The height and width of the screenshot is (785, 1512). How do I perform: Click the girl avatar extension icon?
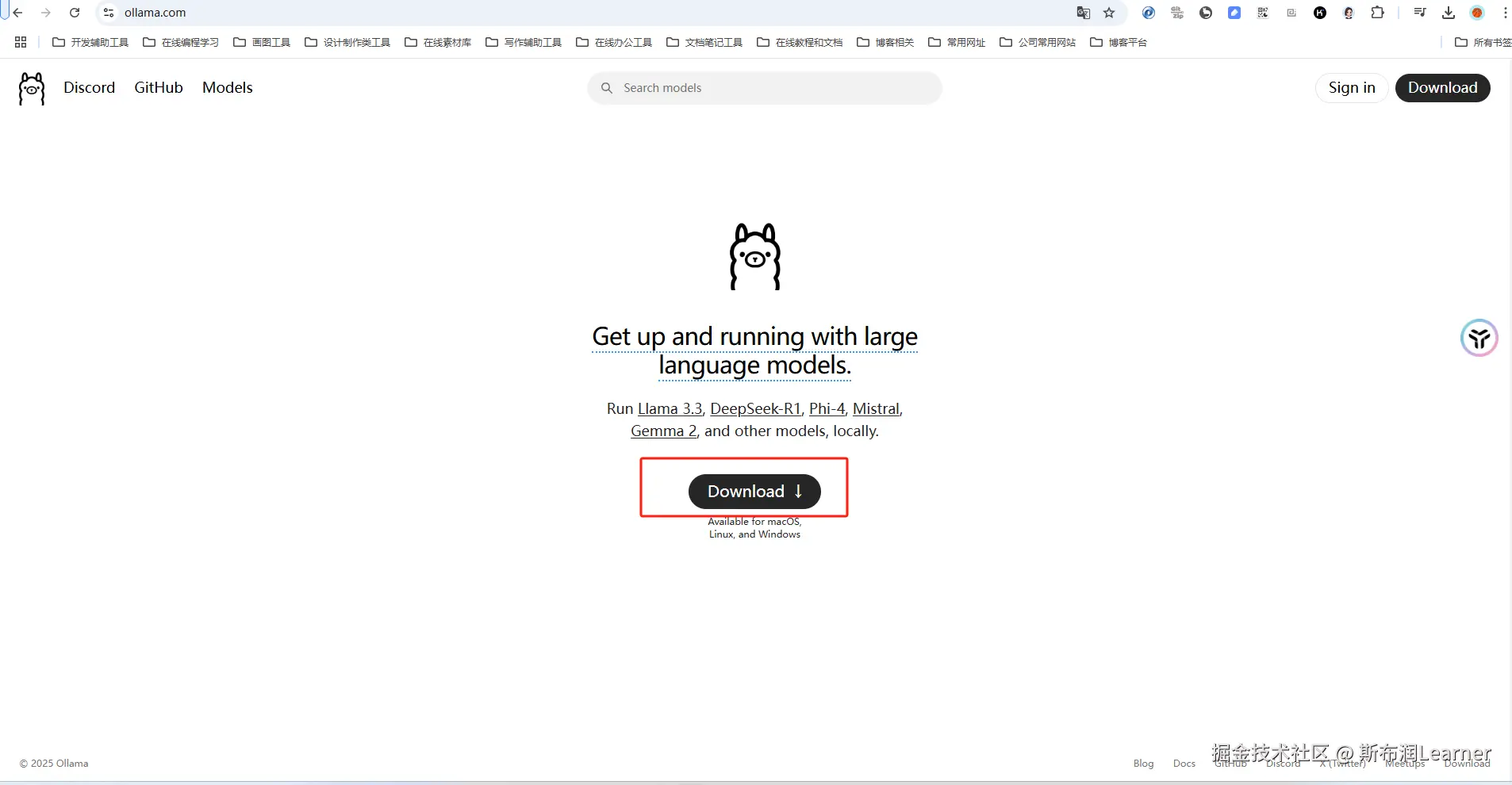(1349, 13)
